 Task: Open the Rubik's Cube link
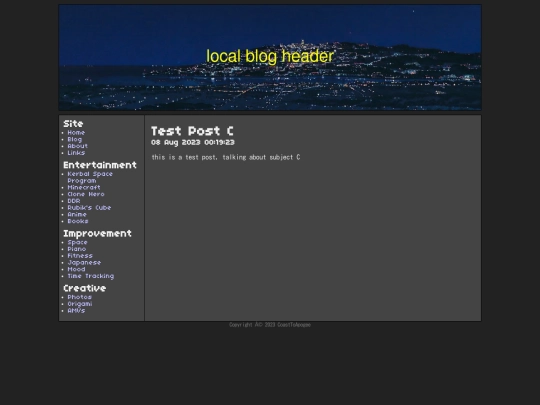point(89,208)
